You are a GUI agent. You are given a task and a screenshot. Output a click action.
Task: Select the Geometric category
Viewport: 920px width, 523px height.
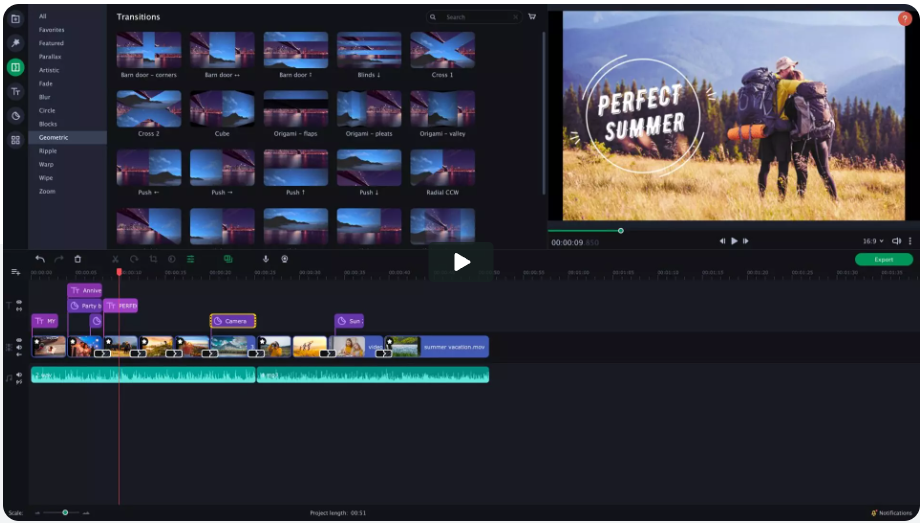(67, 137)
